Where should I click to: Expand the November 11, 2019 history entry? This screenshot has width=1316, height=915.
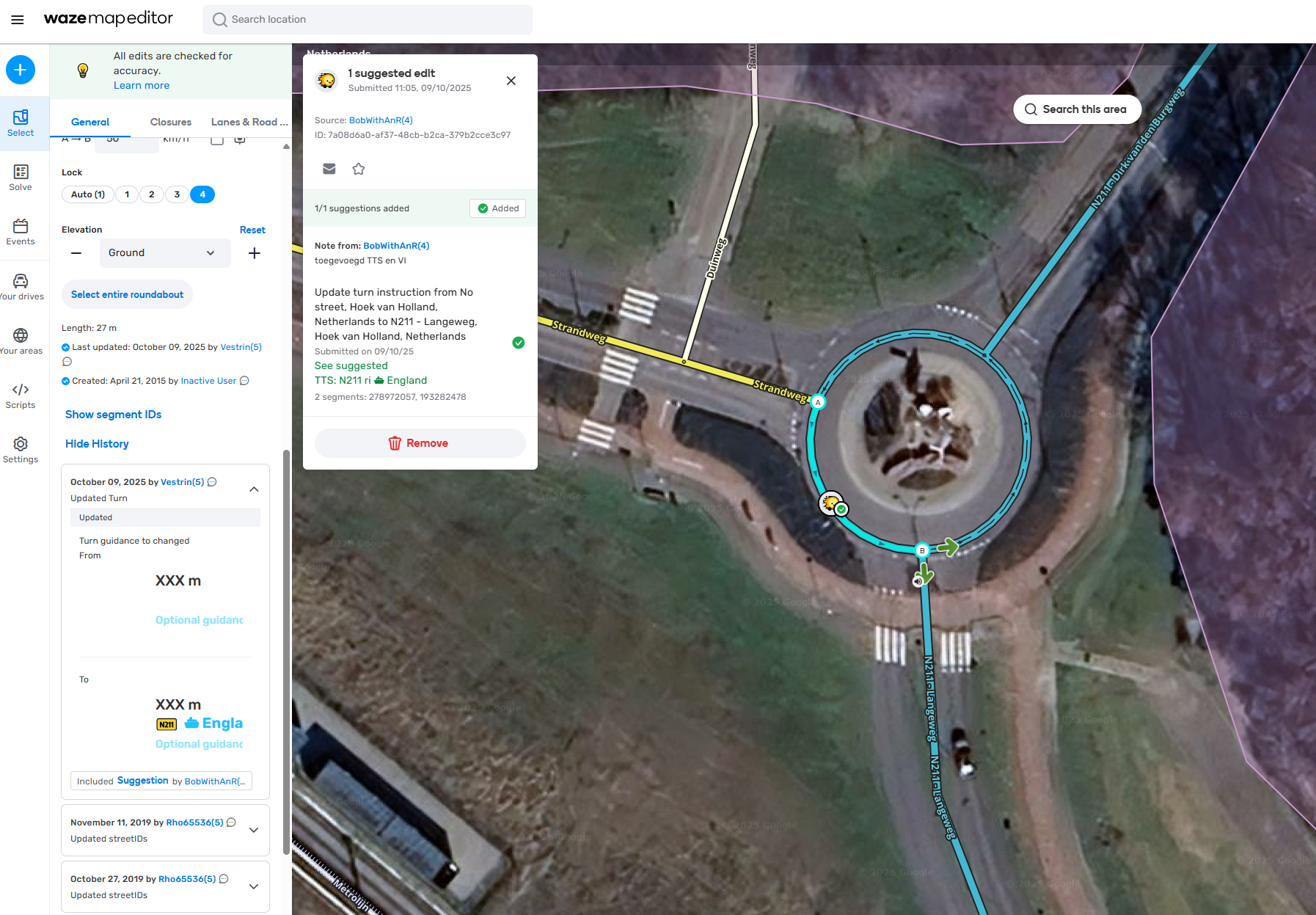click(x=254, y=830)
